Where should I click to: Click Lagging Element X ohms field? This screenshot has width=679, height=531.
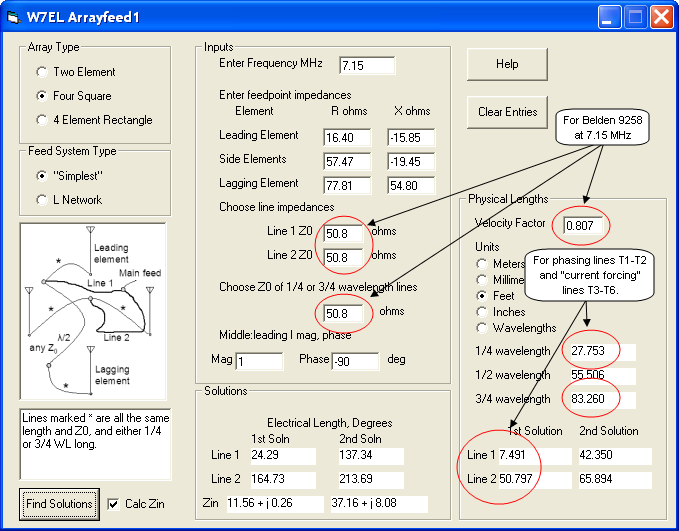(411, 185)
